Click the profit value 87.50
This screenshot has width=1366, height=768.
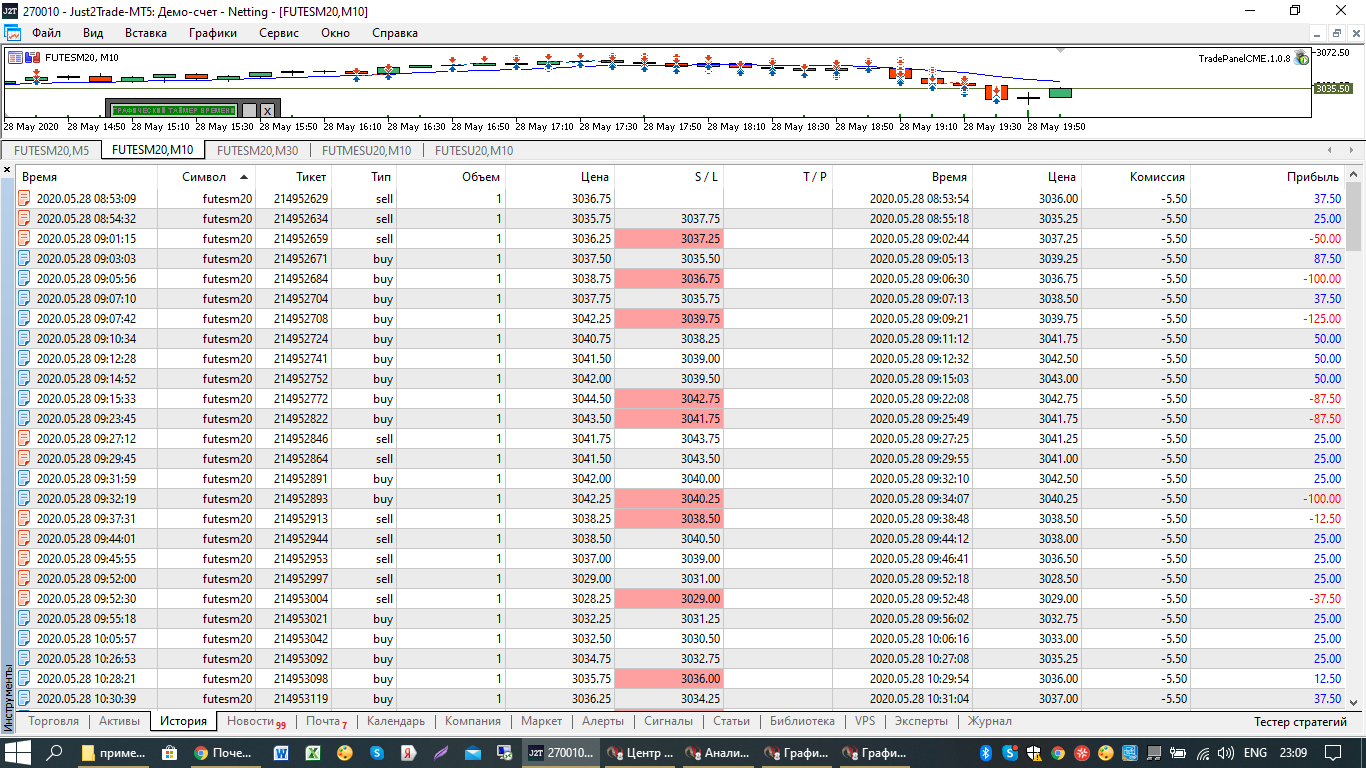point(1327,259)
